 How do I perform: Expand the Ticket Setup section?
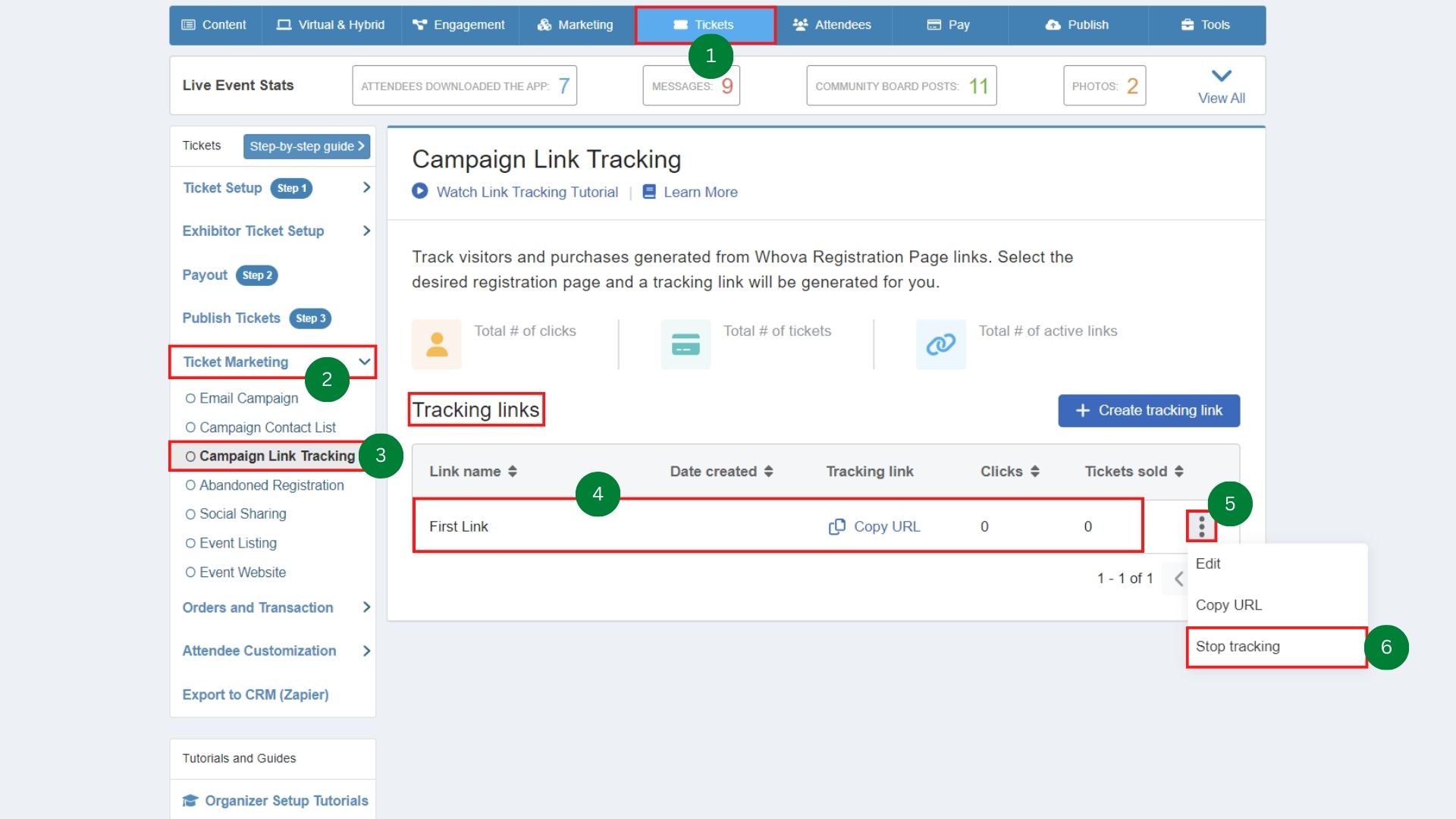point(367,187)
